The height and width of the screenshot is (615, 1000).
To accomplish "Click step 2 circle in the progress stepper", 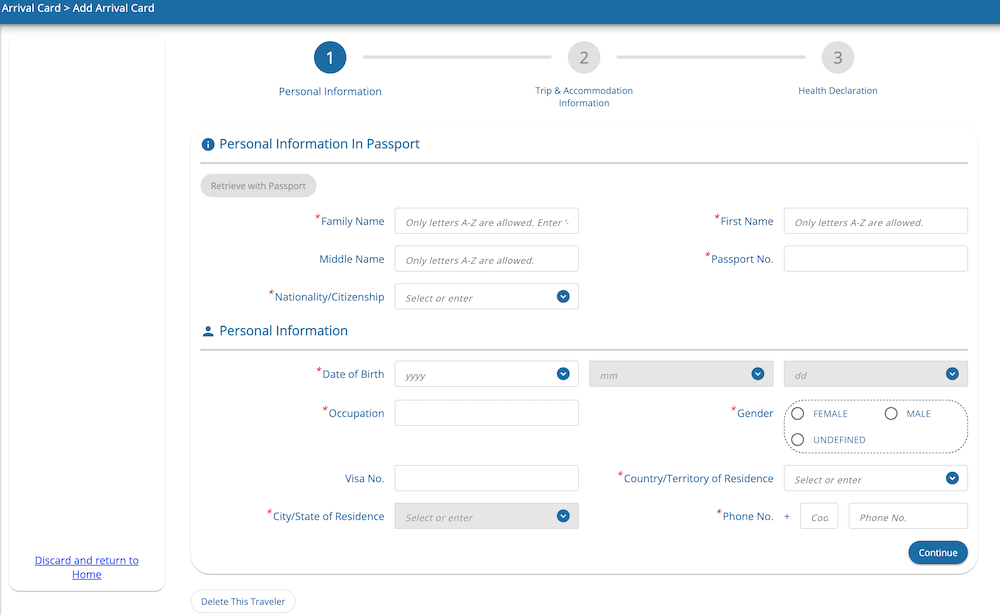I will tap(584, 57).
